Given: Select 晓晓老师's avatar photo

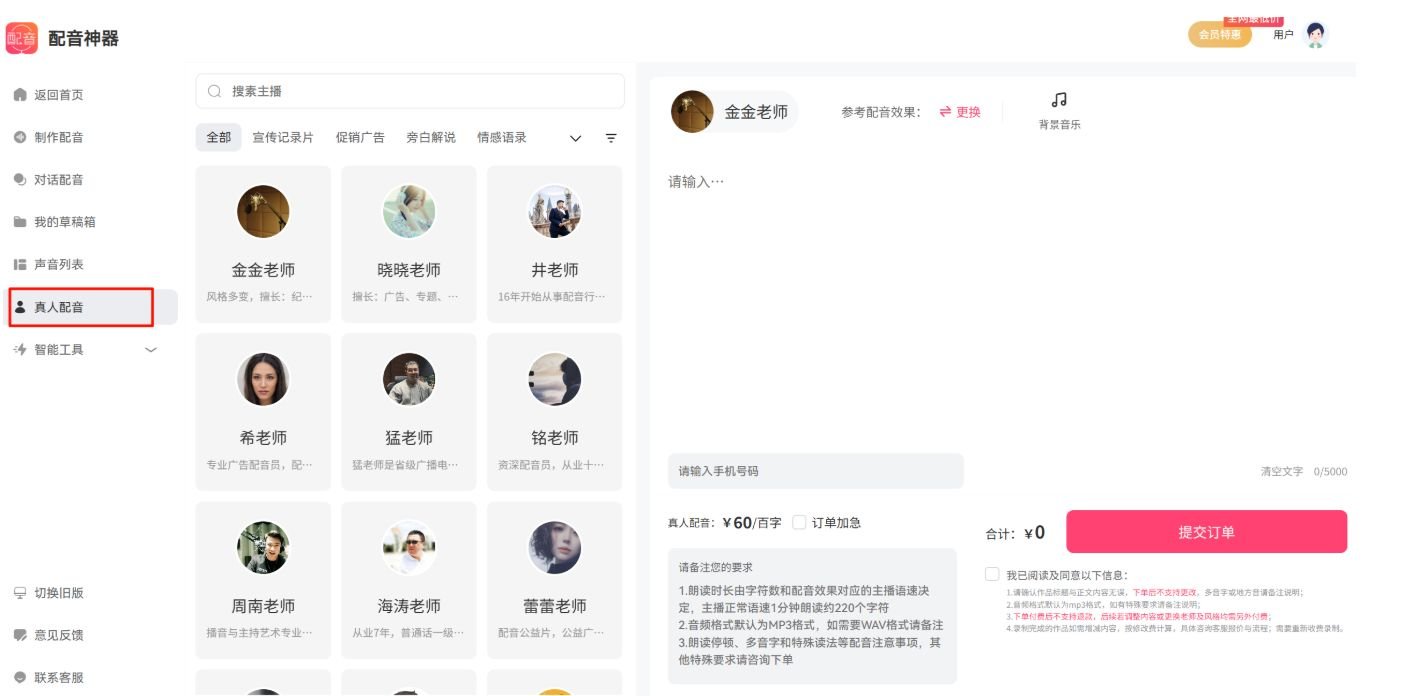Looking at the screenshot, I should click(x=409, y=211).
